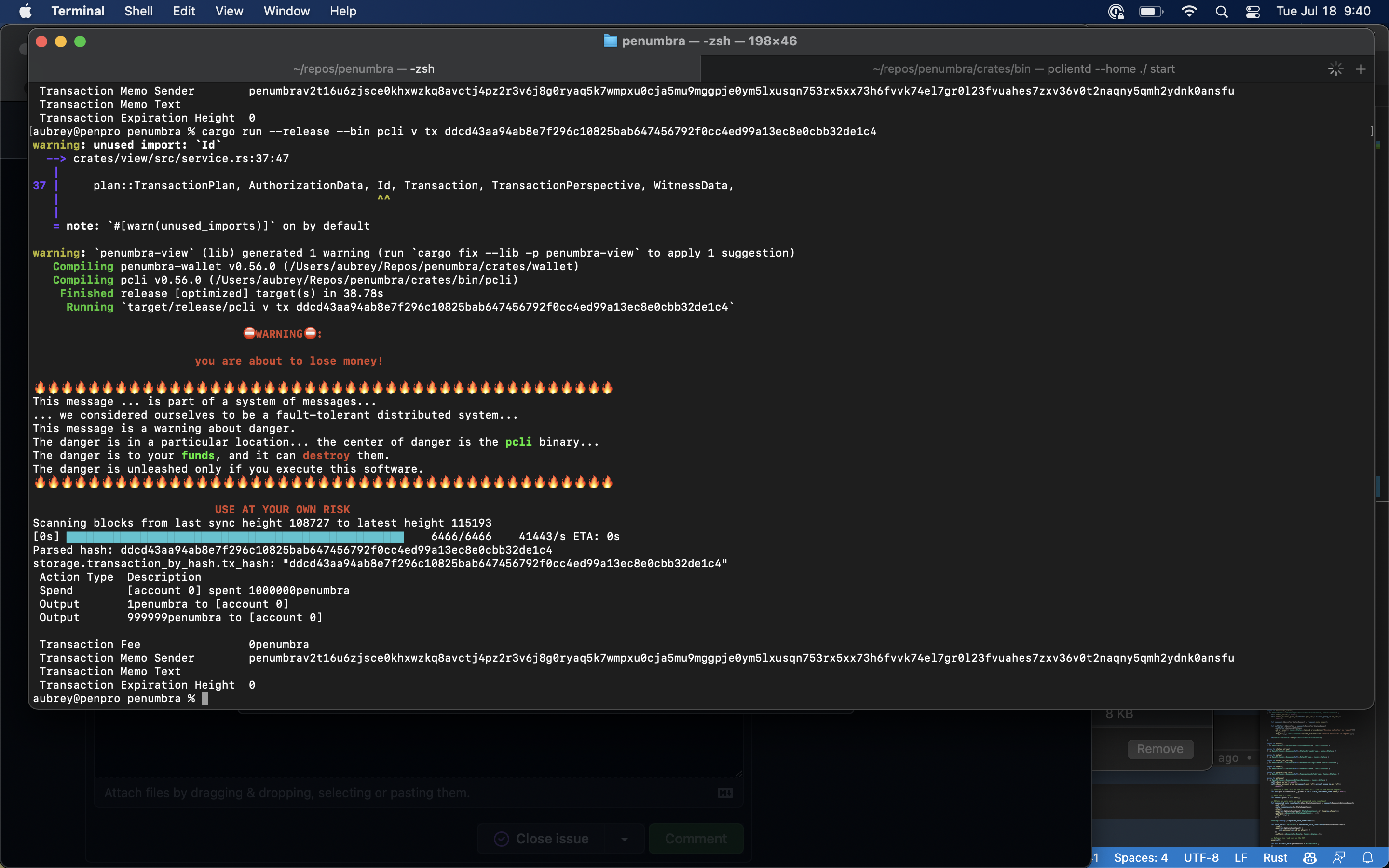Click the Copilot icon in the status bar
Image resolution: width=1389 pixels, height=868 pixels.
click(x=1310, y=858)
